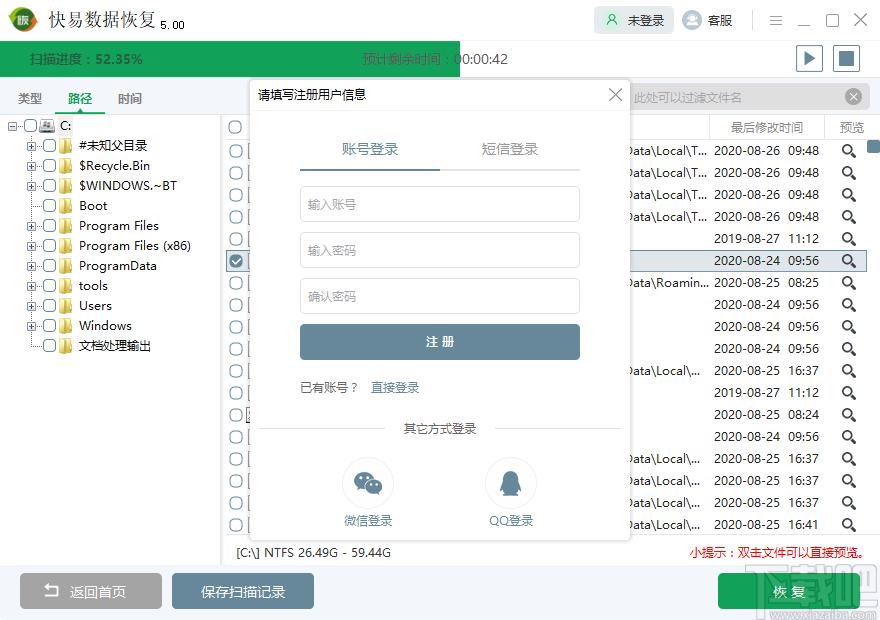Viewport: 880px width, 620px height.
Task: Check the 文档处理输出 folder checkbox
Action: [49, 346]
